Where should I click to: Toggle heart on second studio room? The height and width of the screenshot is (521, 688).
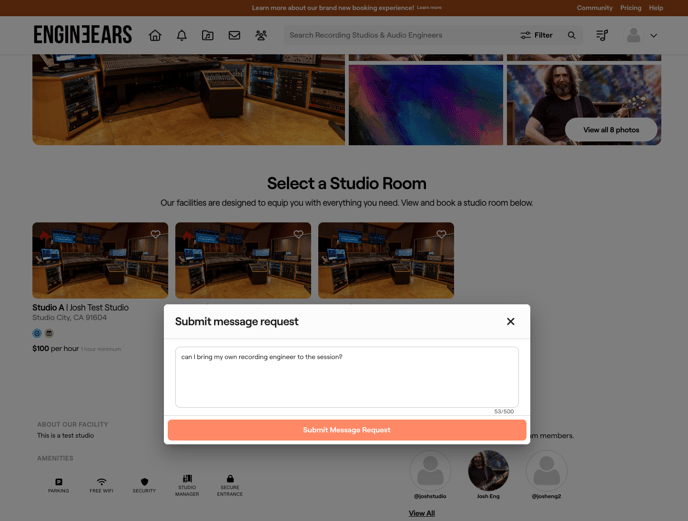coord(298,234)
